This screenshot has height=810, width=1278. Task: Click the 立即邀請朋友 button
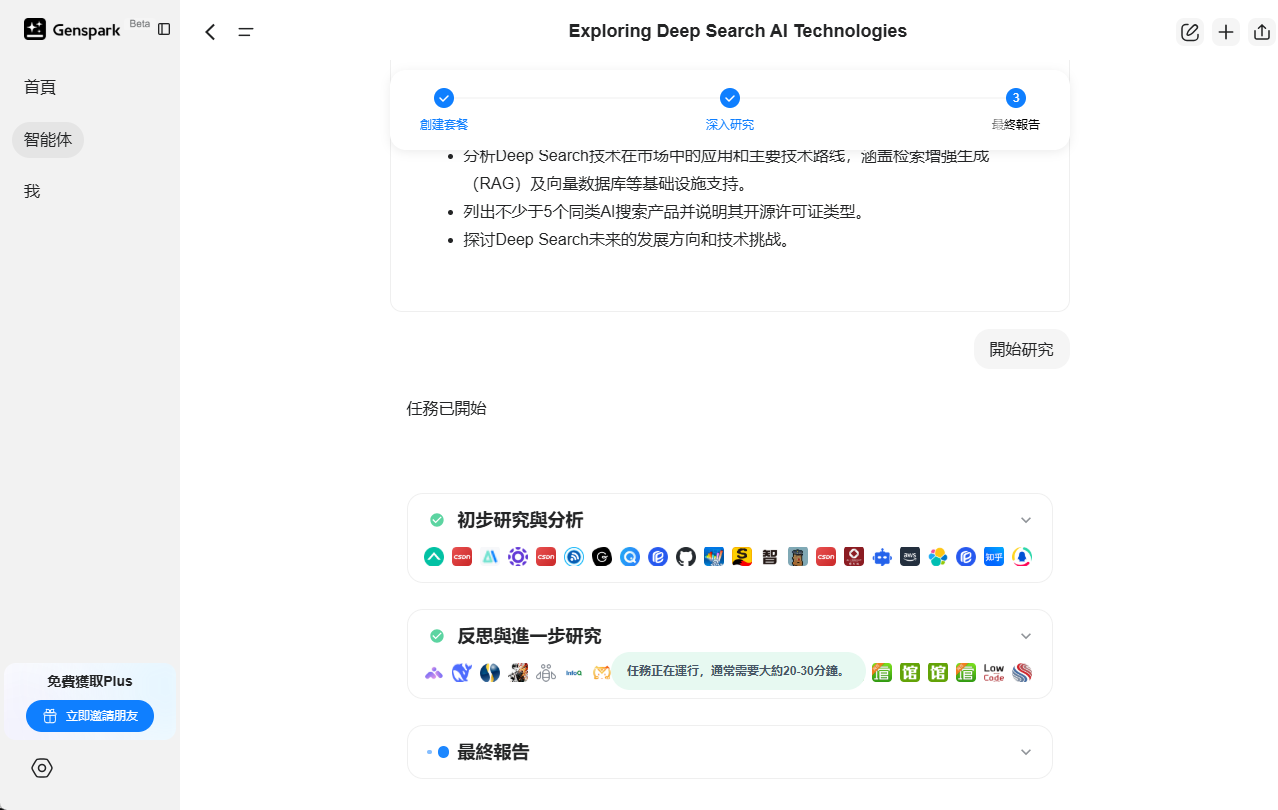90,716
